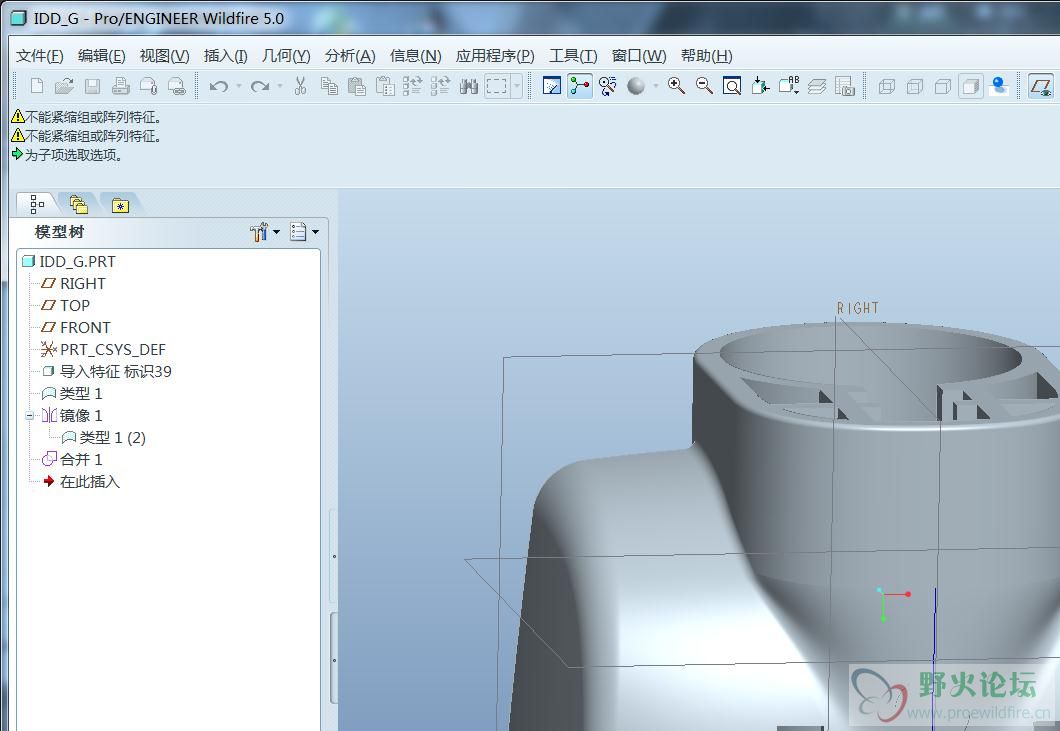Select PRT_CSYS_DEF in model tree
This screenshot has width=1060, height=731.
(x=103, y=350)
